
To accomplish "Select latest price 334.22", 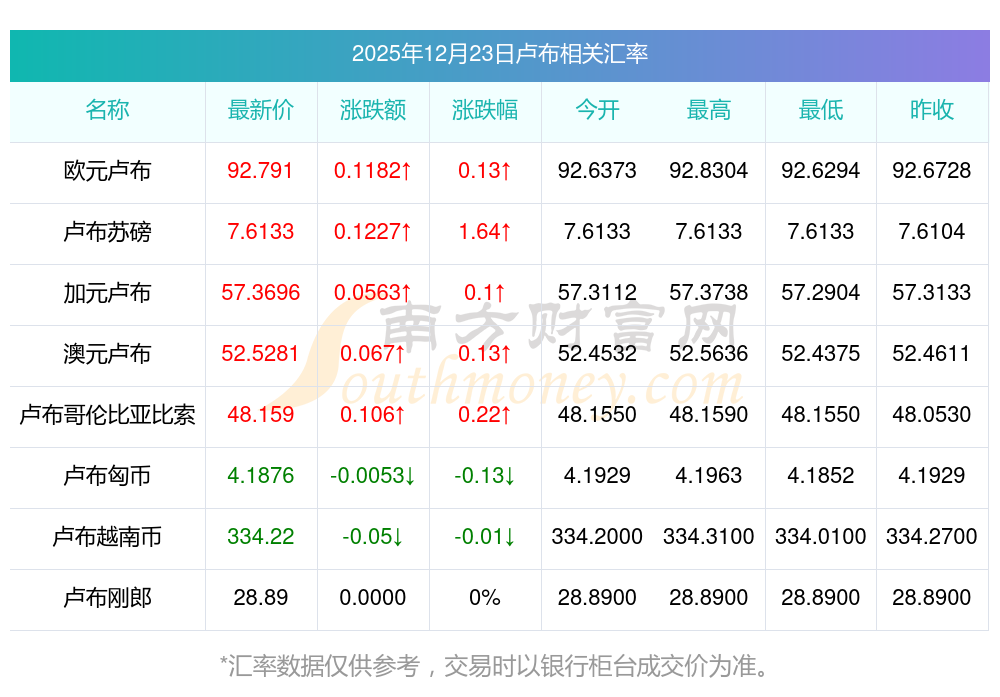I will point(260,536).
